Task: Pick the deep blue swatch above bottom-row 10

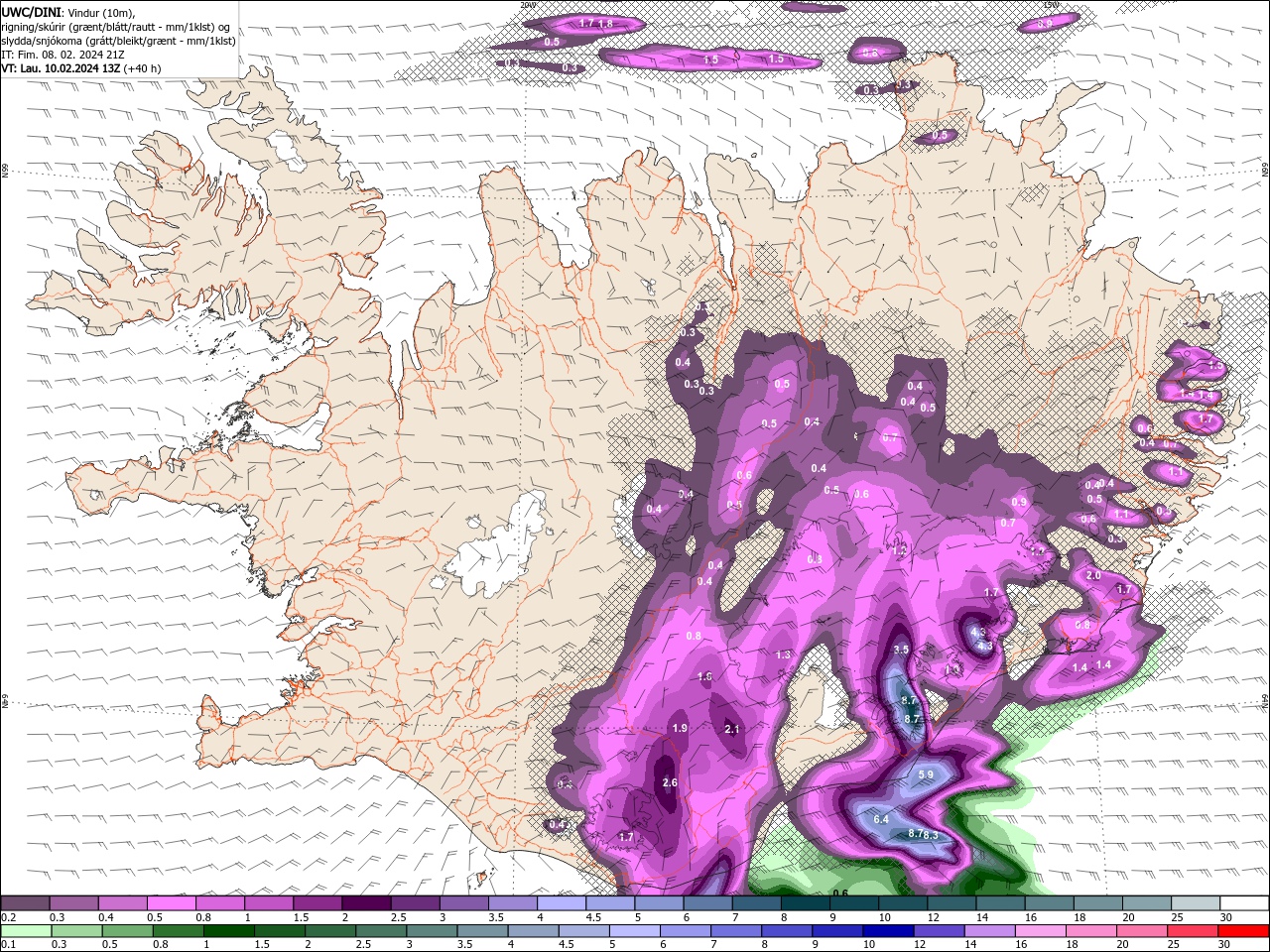Action: [887, 931]
